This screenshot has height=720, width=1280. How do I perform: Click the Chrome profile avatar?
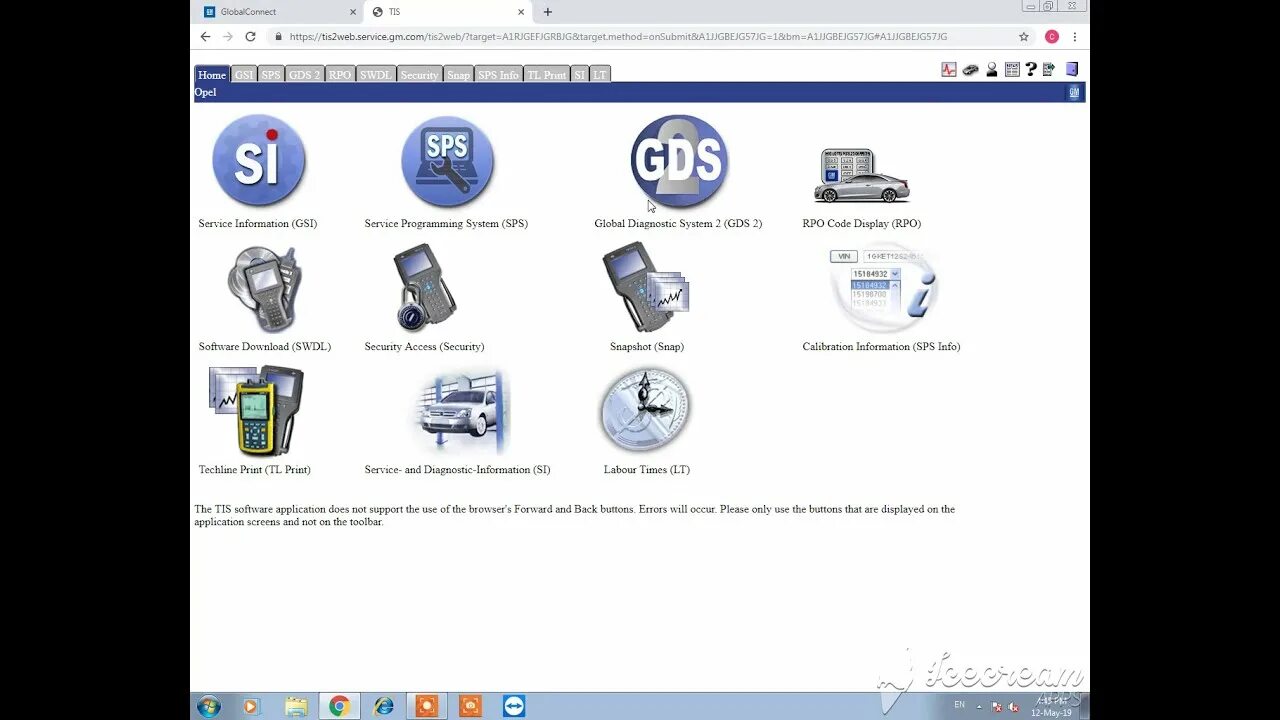coord(1052,37)
